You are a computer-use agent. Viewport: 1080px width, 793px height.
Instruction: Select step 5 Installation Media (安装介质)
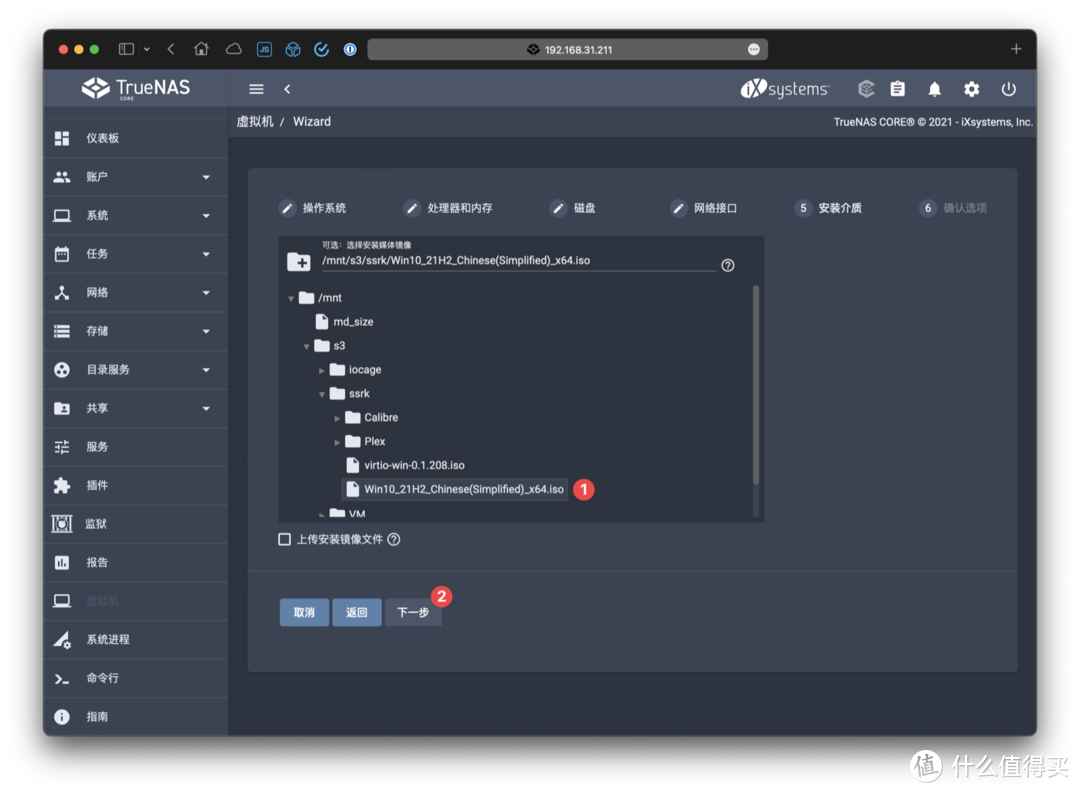coord(828,208)
